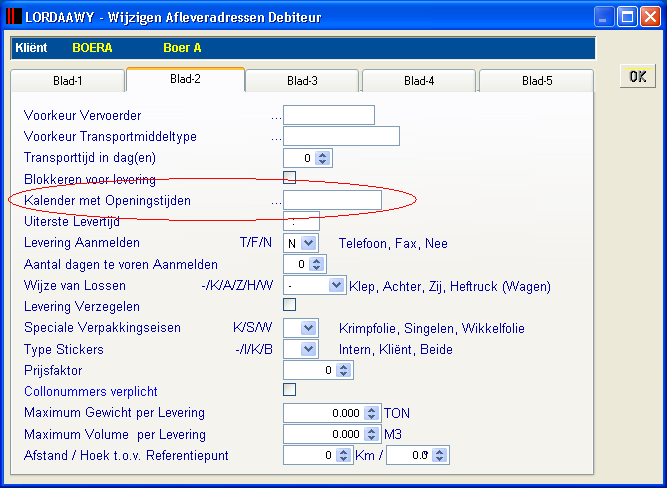Click the Intern, Kliënt, Beide text
This screenshot has width=667, height=488.
[396, 350]
